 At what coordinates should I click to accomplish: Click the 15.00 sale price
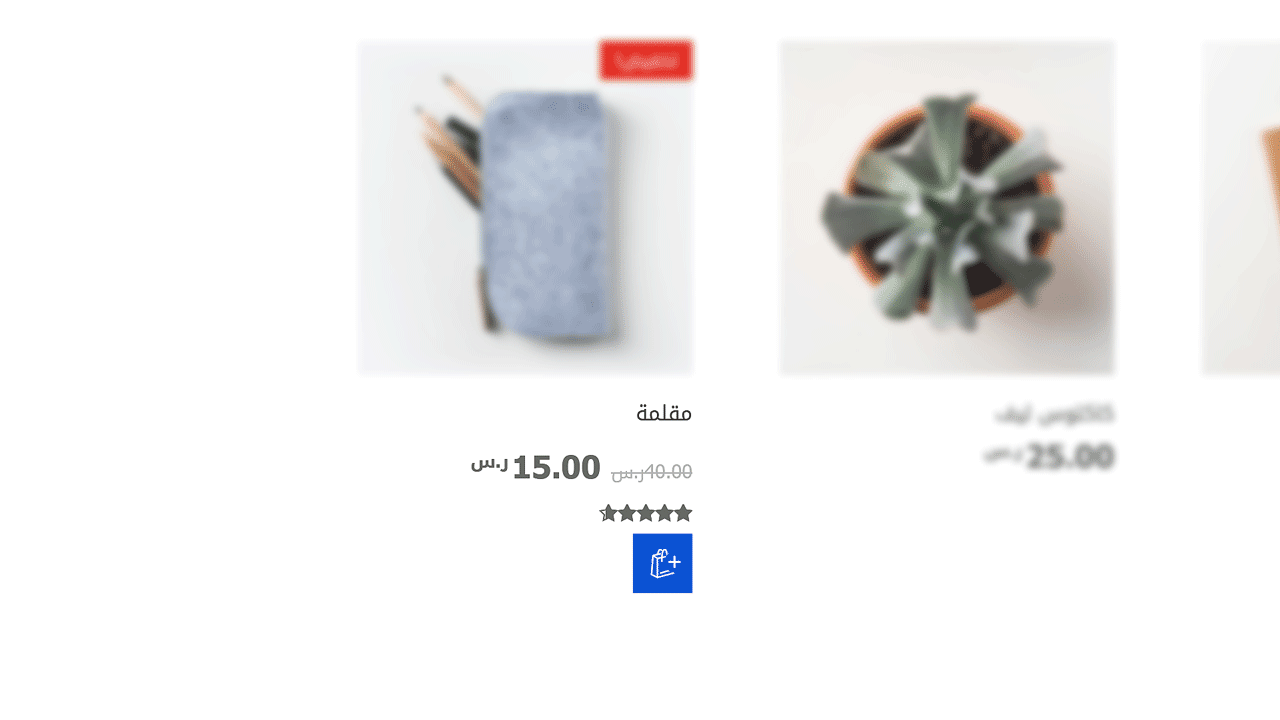556,467
